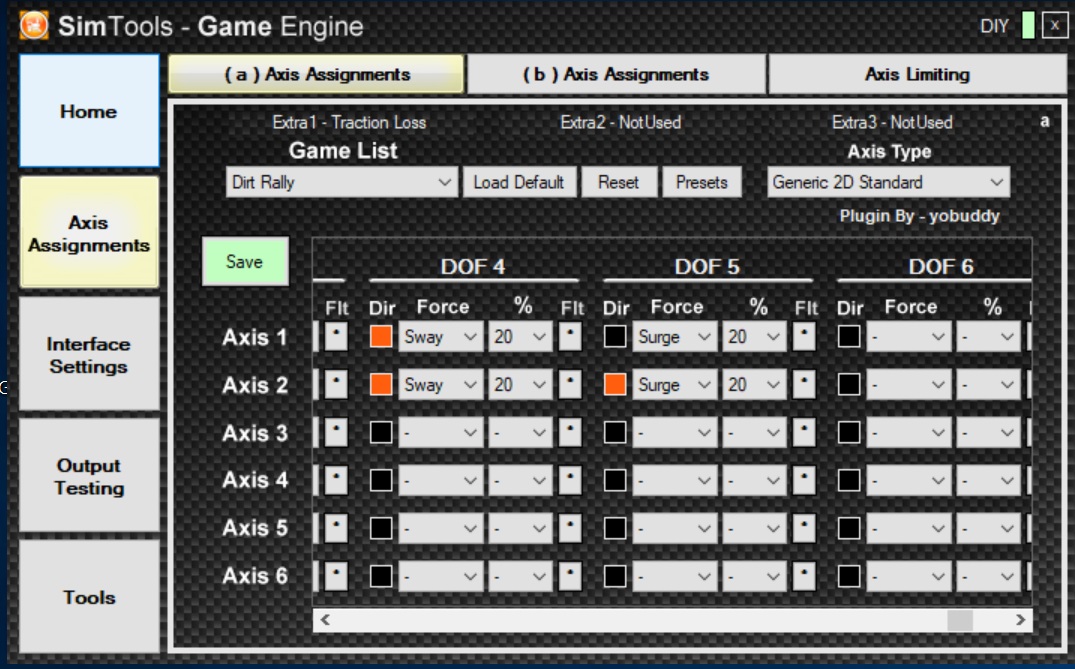Open Axis 6 DOF 5 force dropdown
1075x669 pixels.
(x=675, y=576)
